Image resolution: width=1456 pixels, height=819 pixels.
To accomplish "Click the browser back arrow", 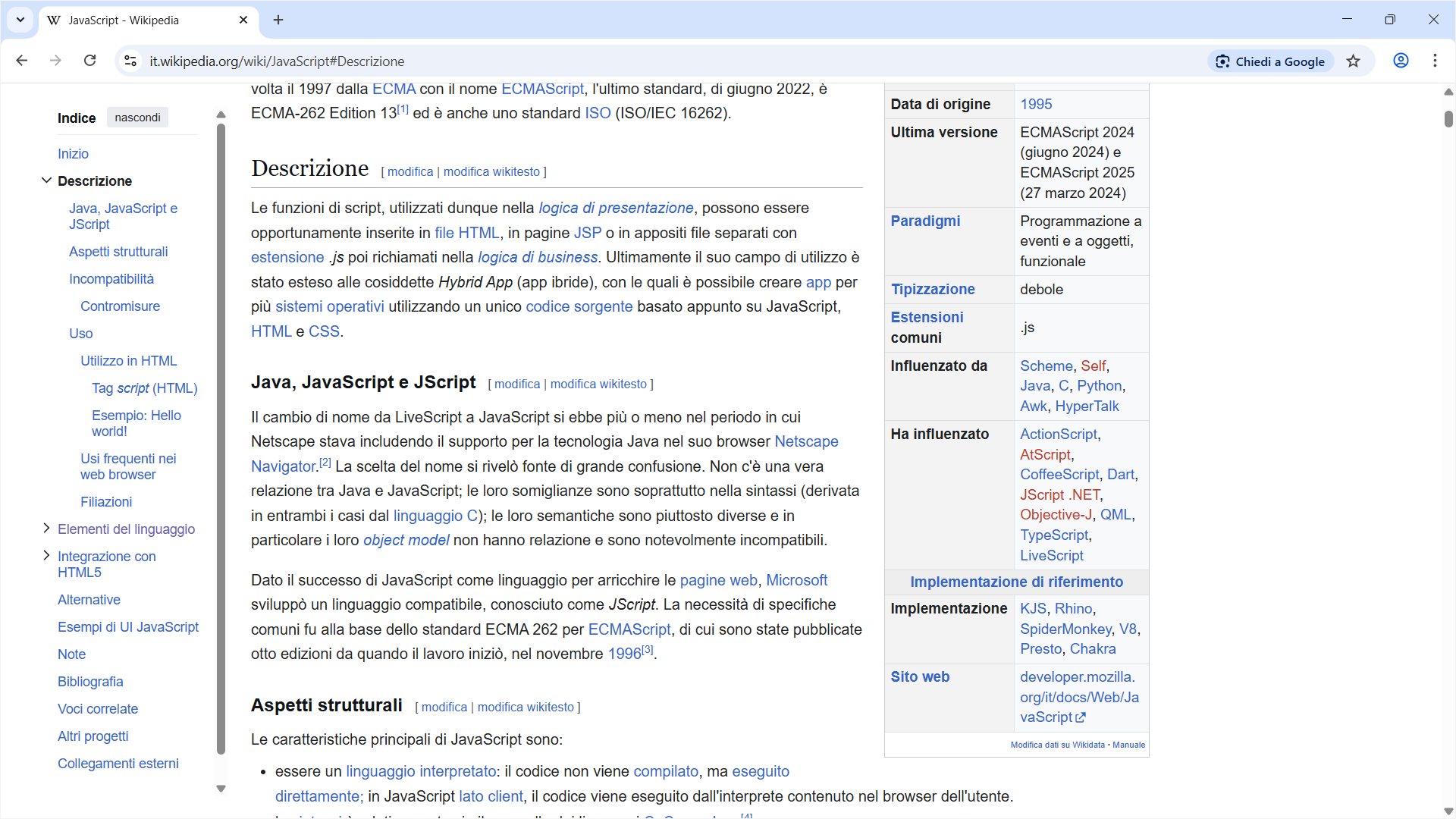I will pos(22,61).
